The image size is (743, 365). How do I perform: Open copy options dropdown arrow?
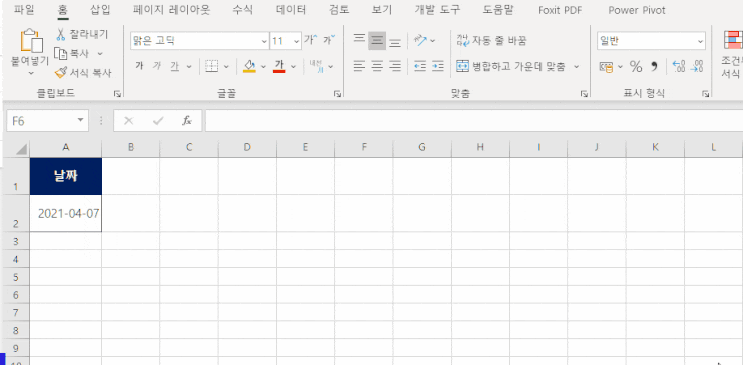point(100,54)
